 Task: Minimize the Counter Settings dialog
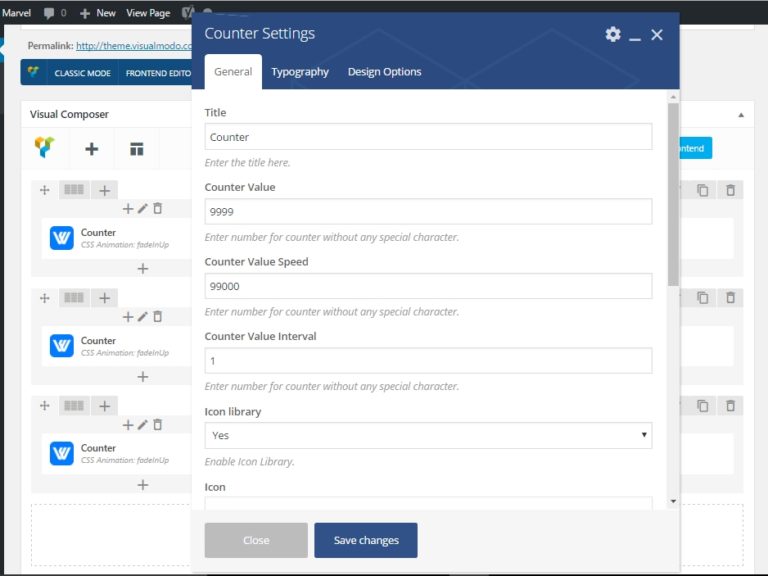click(x=635, y=39)
